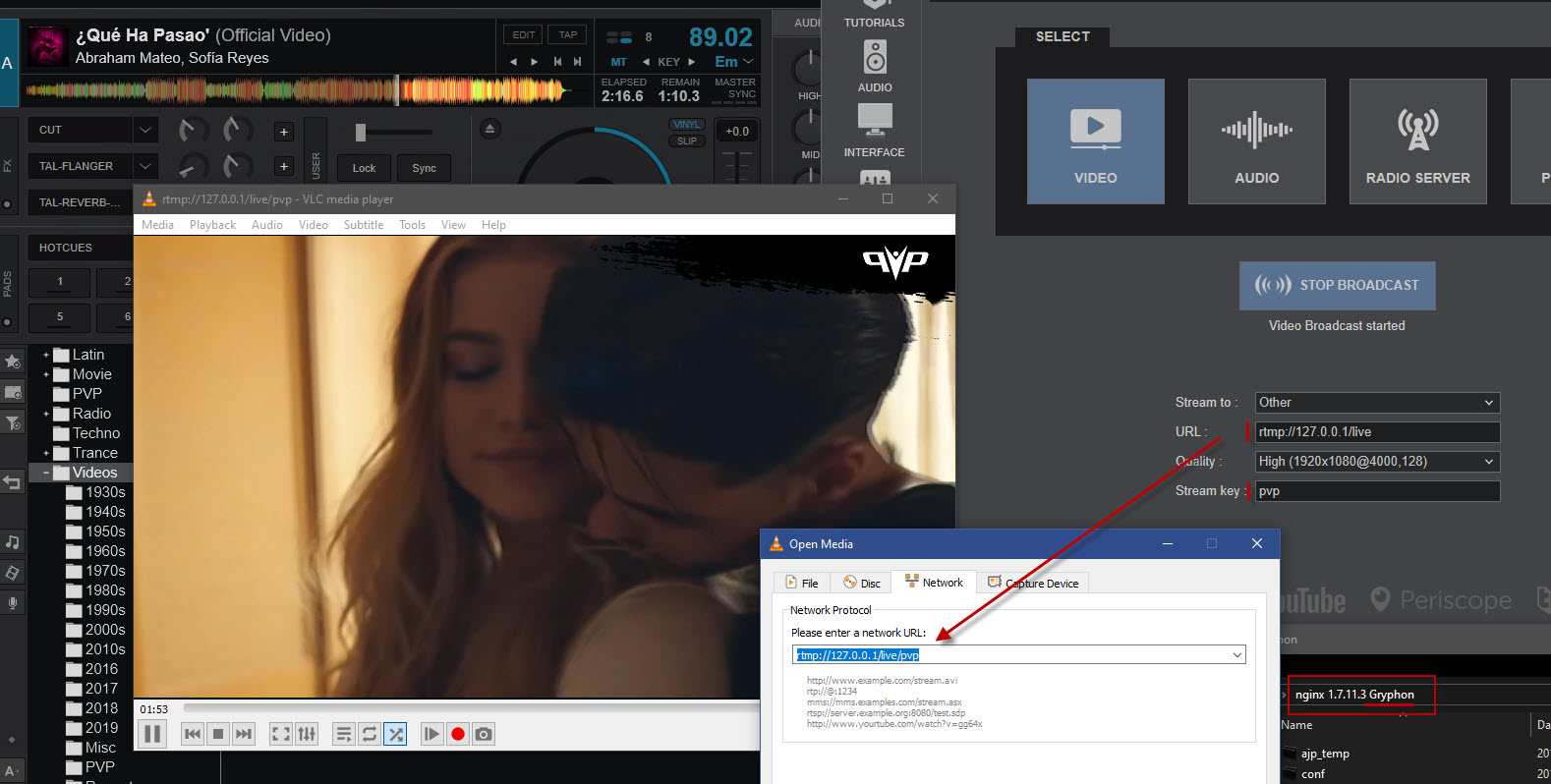Image resolution: width=1551 pixels, height=784 pixels.
Task: Pause playback in VLC media player
Action: (152, 734)
